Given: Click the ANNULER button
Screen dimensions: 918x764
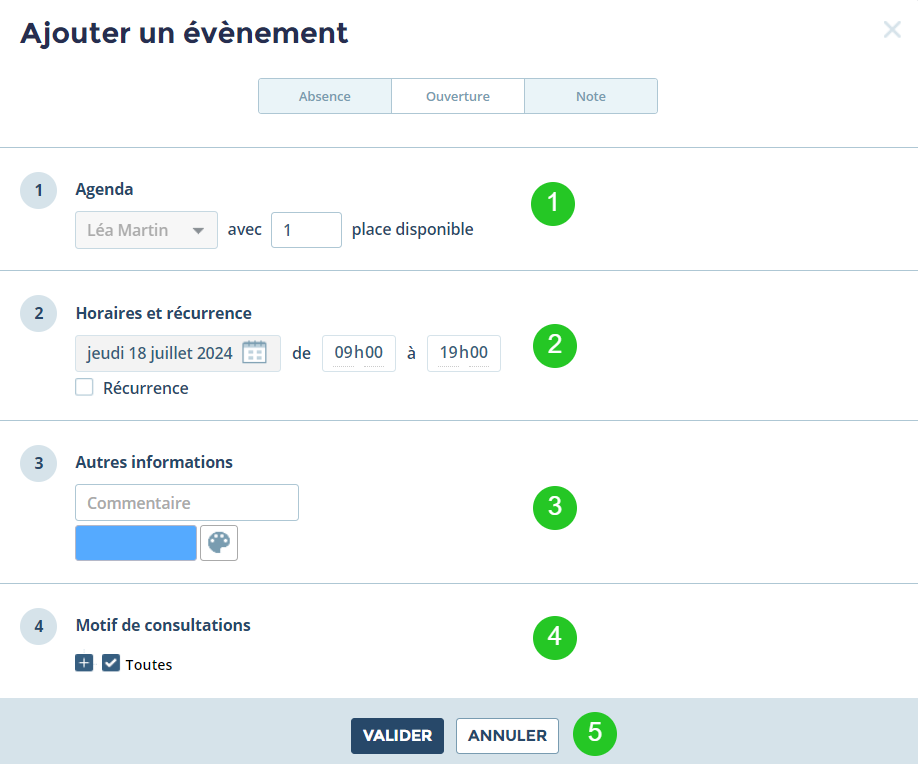Looking at the screenshot, I should [508, 735].
